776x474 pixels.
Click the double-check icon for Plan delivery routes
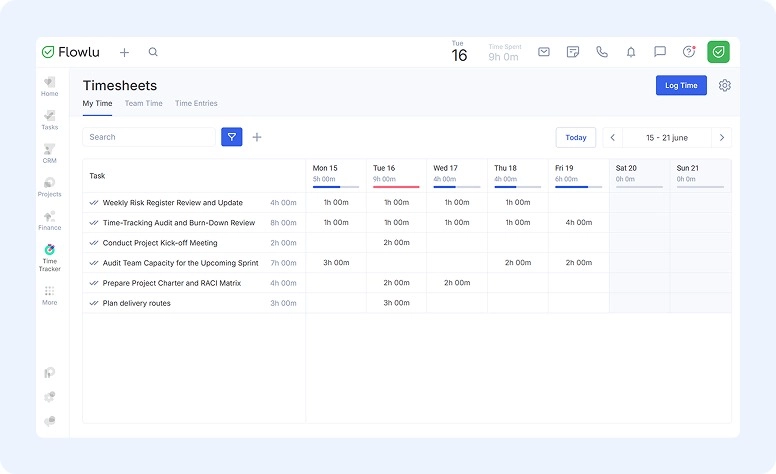coord(94,303)
